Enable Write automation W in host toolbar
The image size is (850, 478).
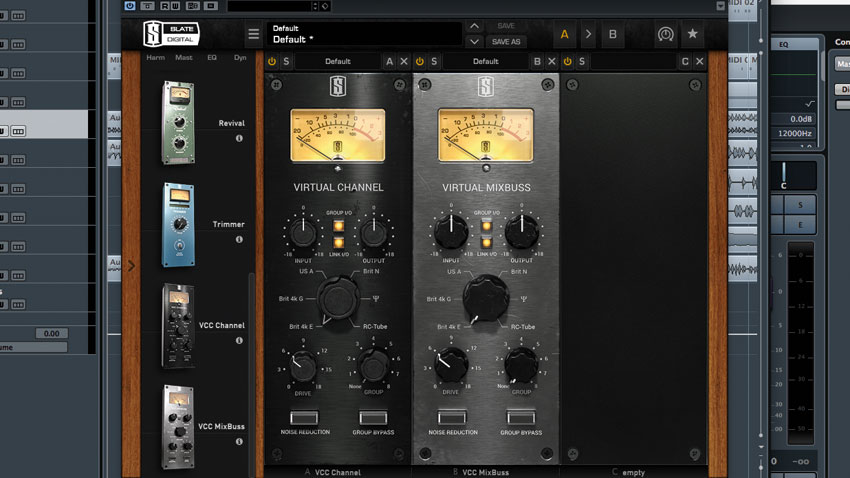[x=175, y=6]
